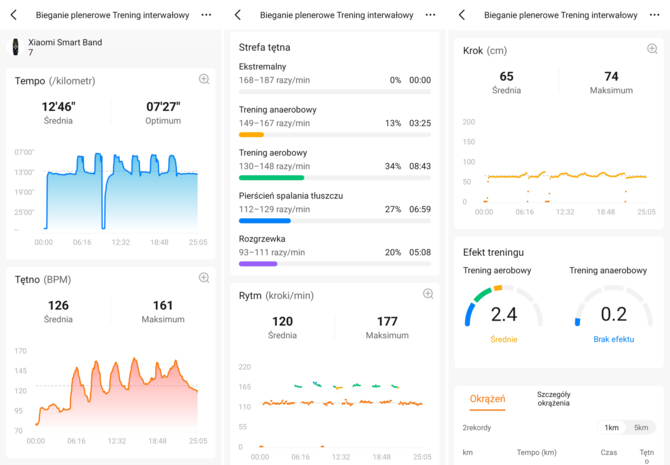
Task: Tap average pace value 12'46"
Action: tap(58, 106)
